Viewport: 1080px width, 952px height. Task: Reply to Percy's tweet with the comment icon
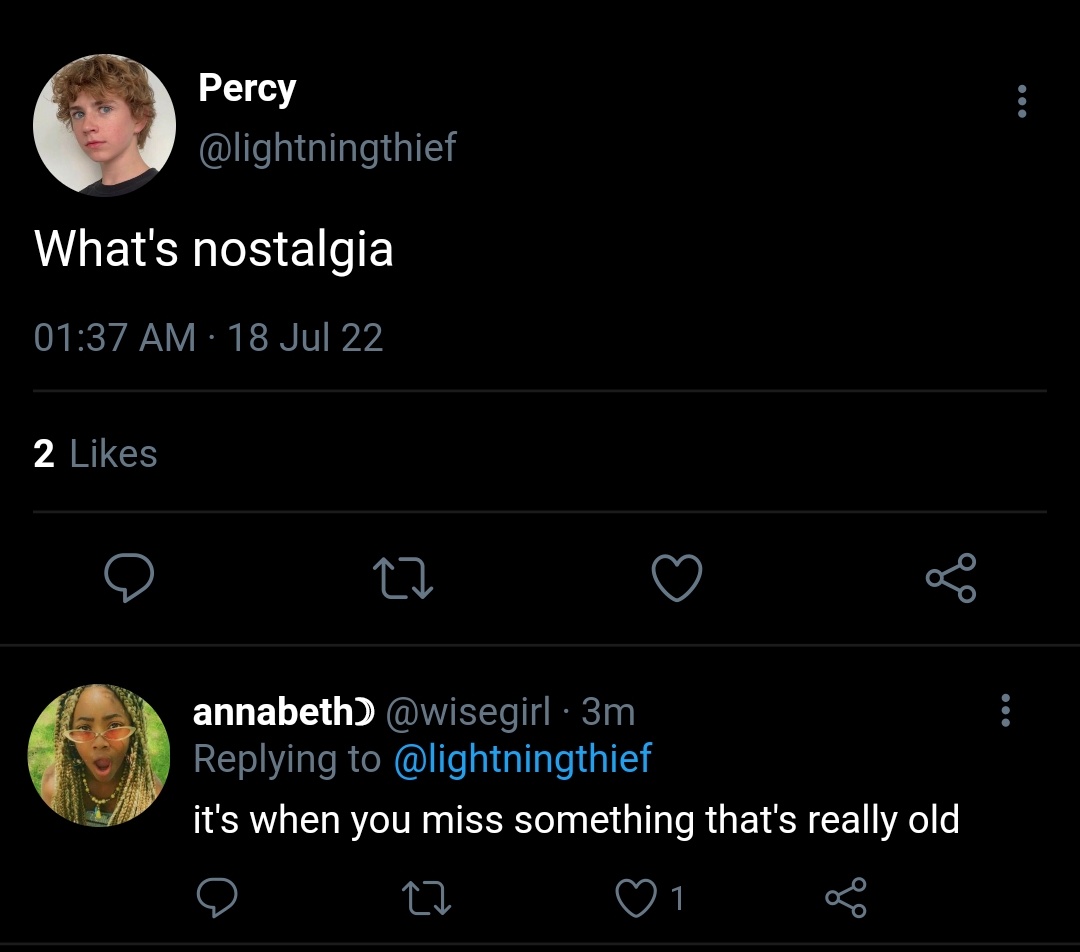pyautogui.click(x=129, y=577)
